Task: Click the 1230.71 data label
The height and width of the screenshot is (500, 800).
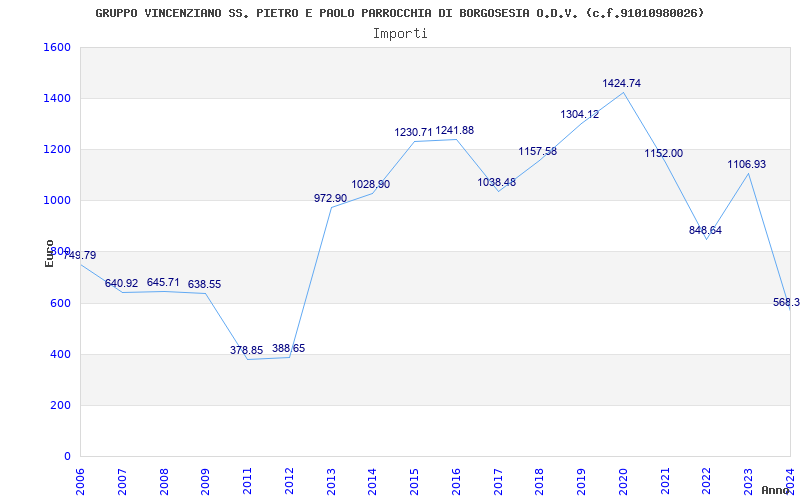Action: click(413, 132)
